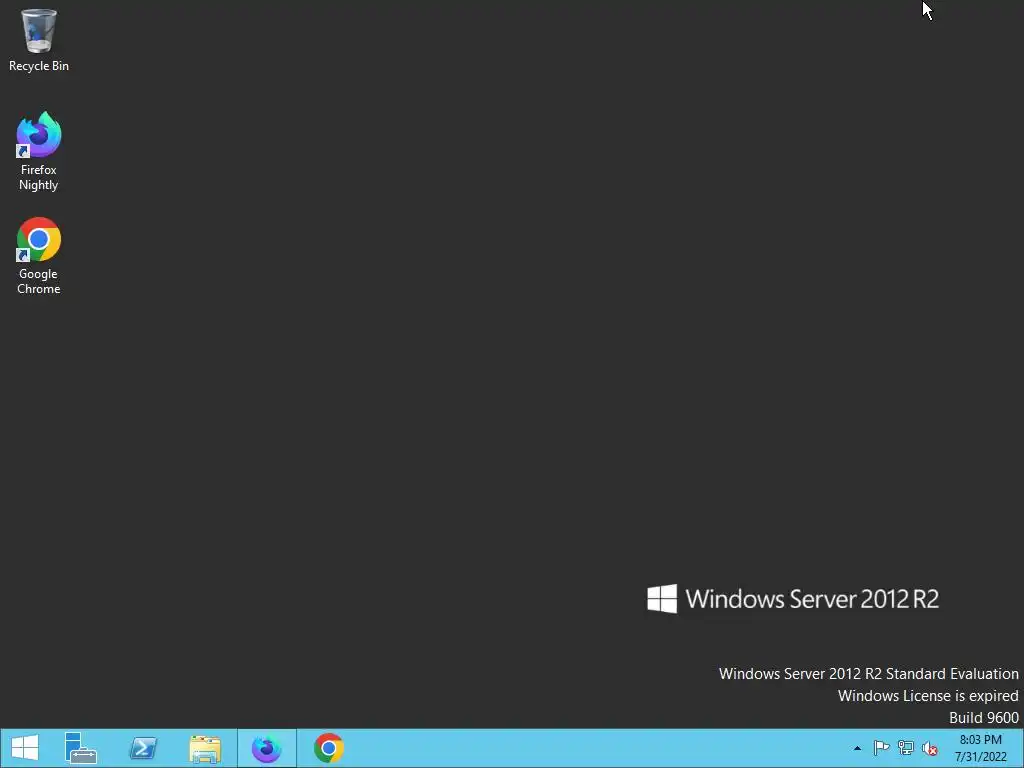Viewport: 1024px width, 768px height.
Task: Launch Windows PowerShell from the taskbar
Action: click(143, 748)
